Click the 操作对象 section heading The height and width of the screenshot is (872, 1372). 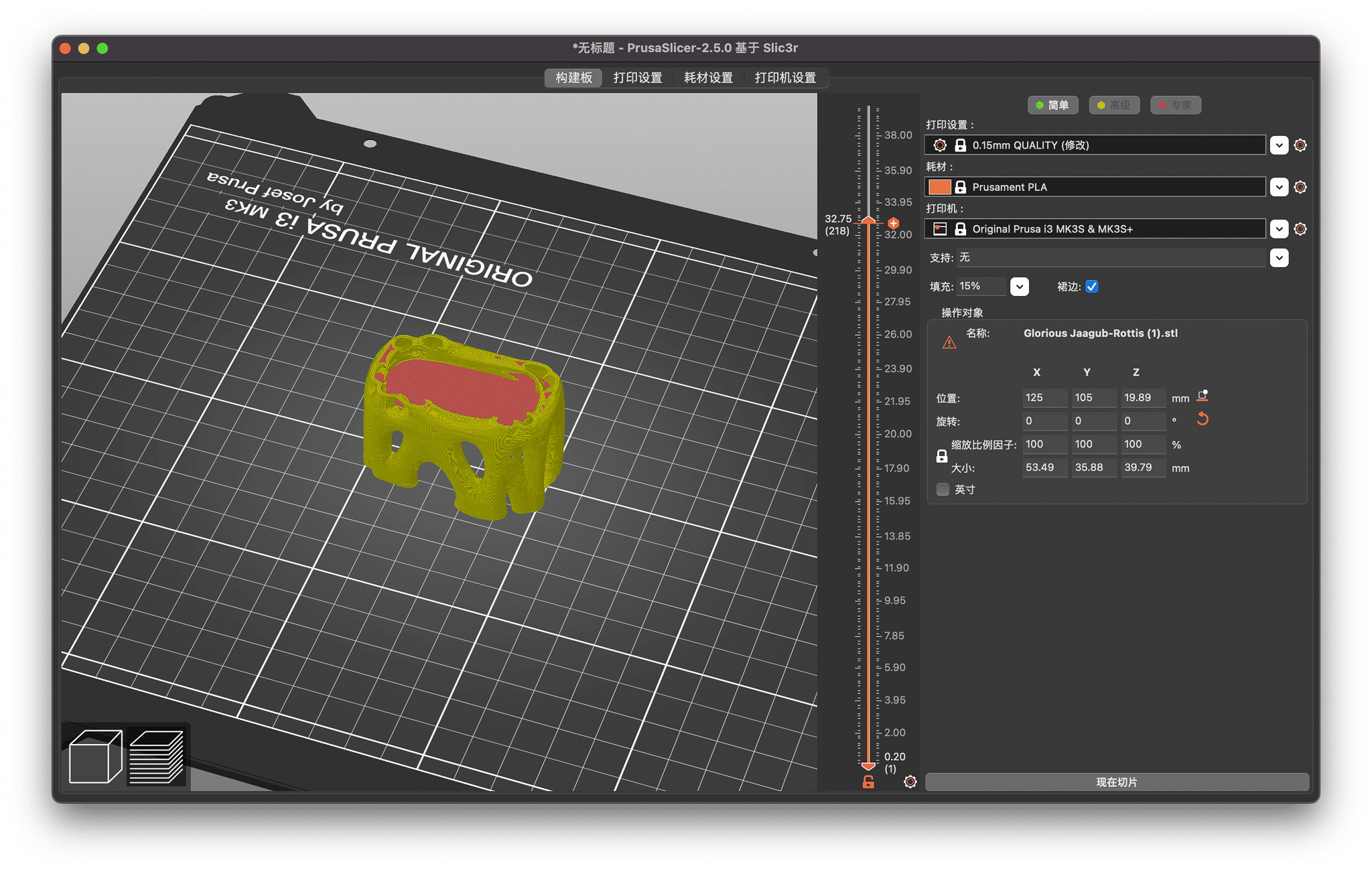[962, 313]
